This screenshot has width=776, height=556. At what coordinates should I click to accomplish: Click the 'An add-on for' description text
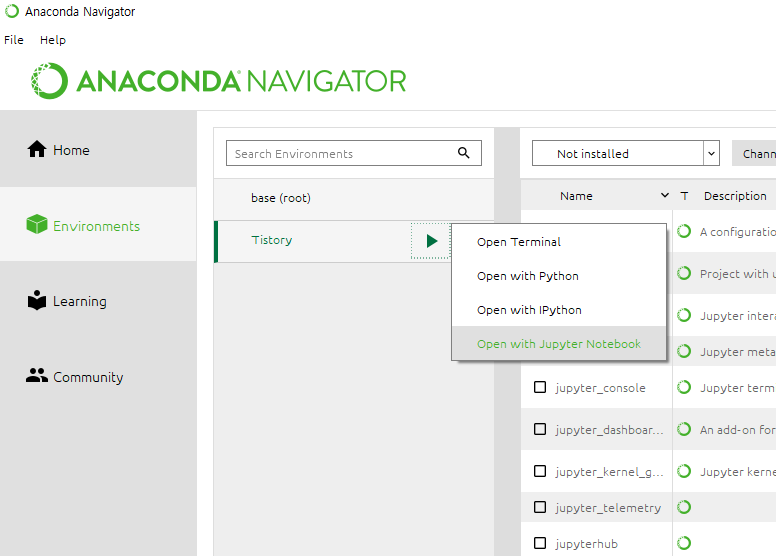tap(737, 430)
